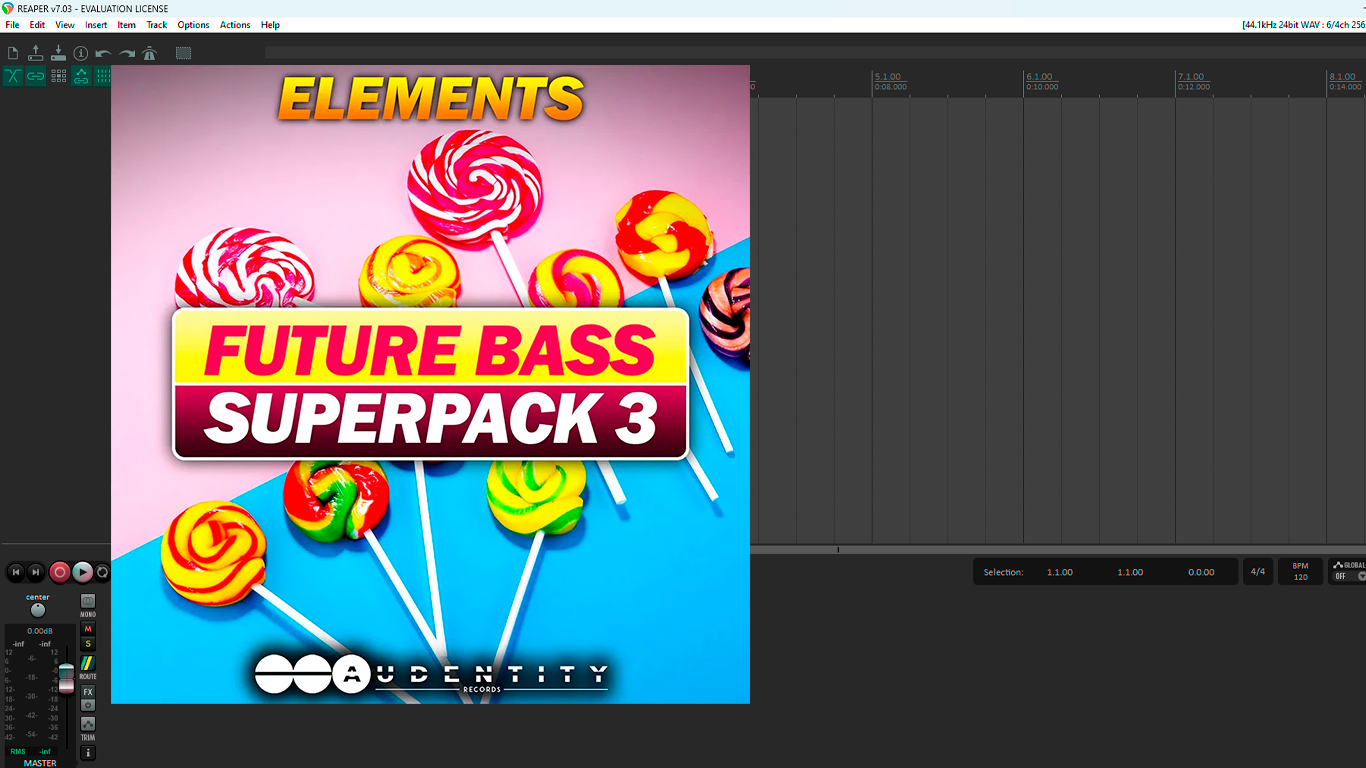1366x768 pixels.
Task: Toggle the metronome icon
Action: [x=150, y=53]
